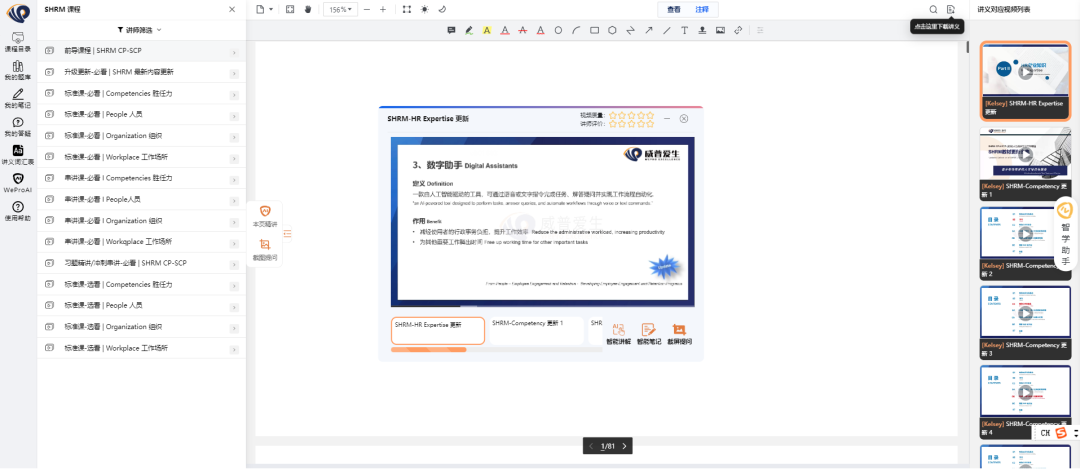Viewport: 1080px width, 470px height.
Task: Zoom in with the plus icon
Action: [383, 10]
